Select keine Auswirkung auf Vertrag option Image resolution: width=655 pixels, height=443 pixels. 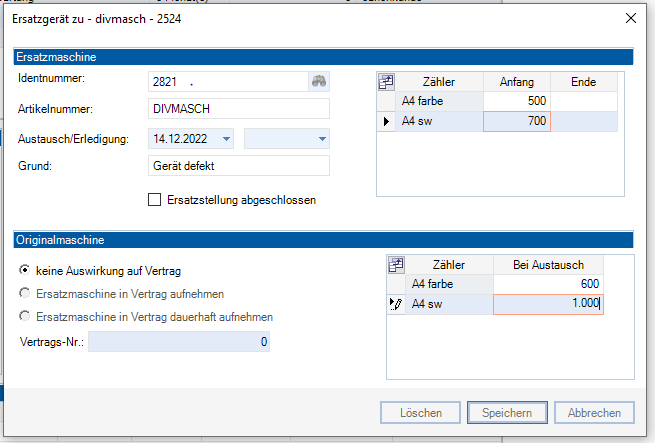click(25, 271)
